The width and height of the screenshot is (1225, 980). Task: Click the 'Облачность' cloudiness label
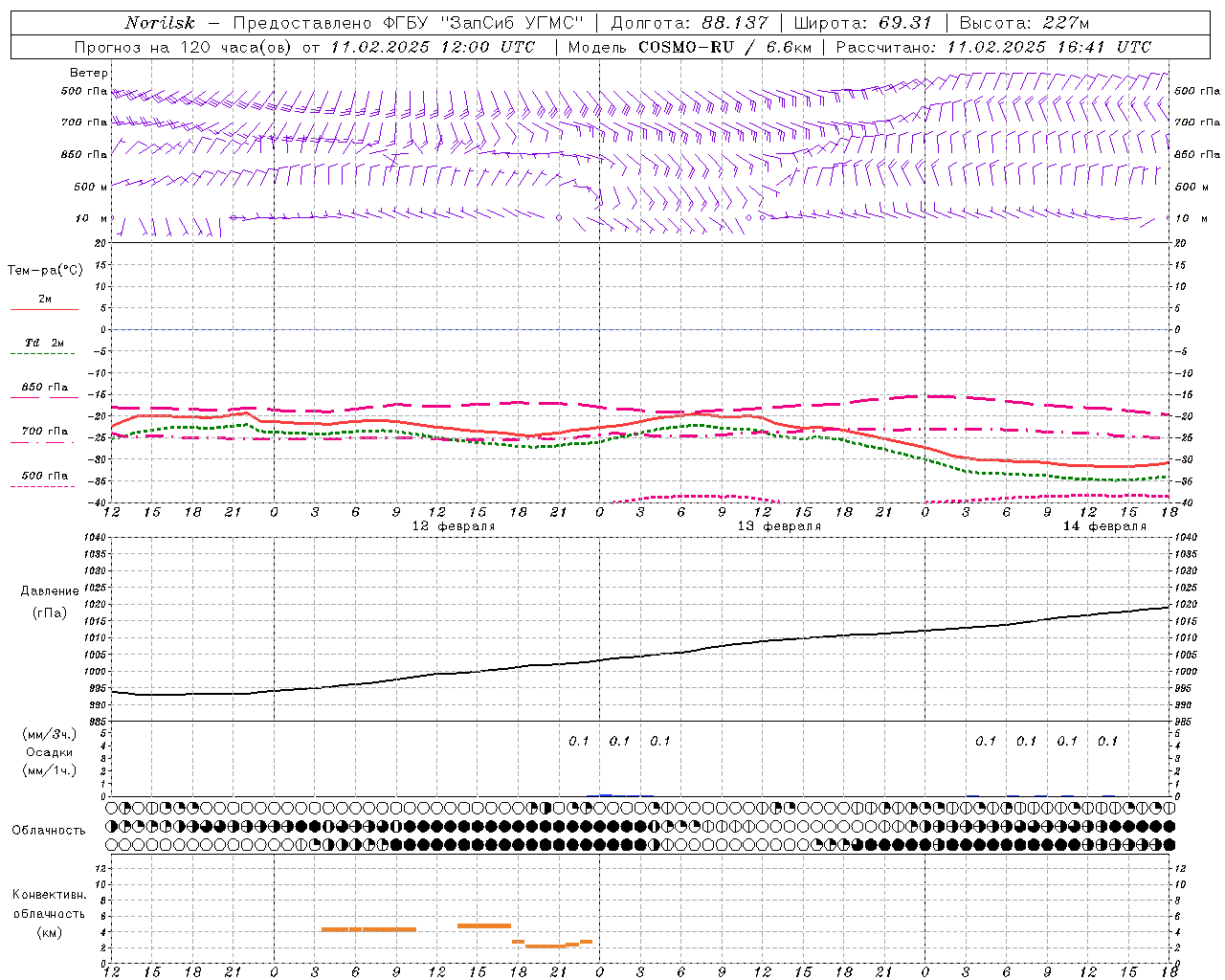pos(49,831)
